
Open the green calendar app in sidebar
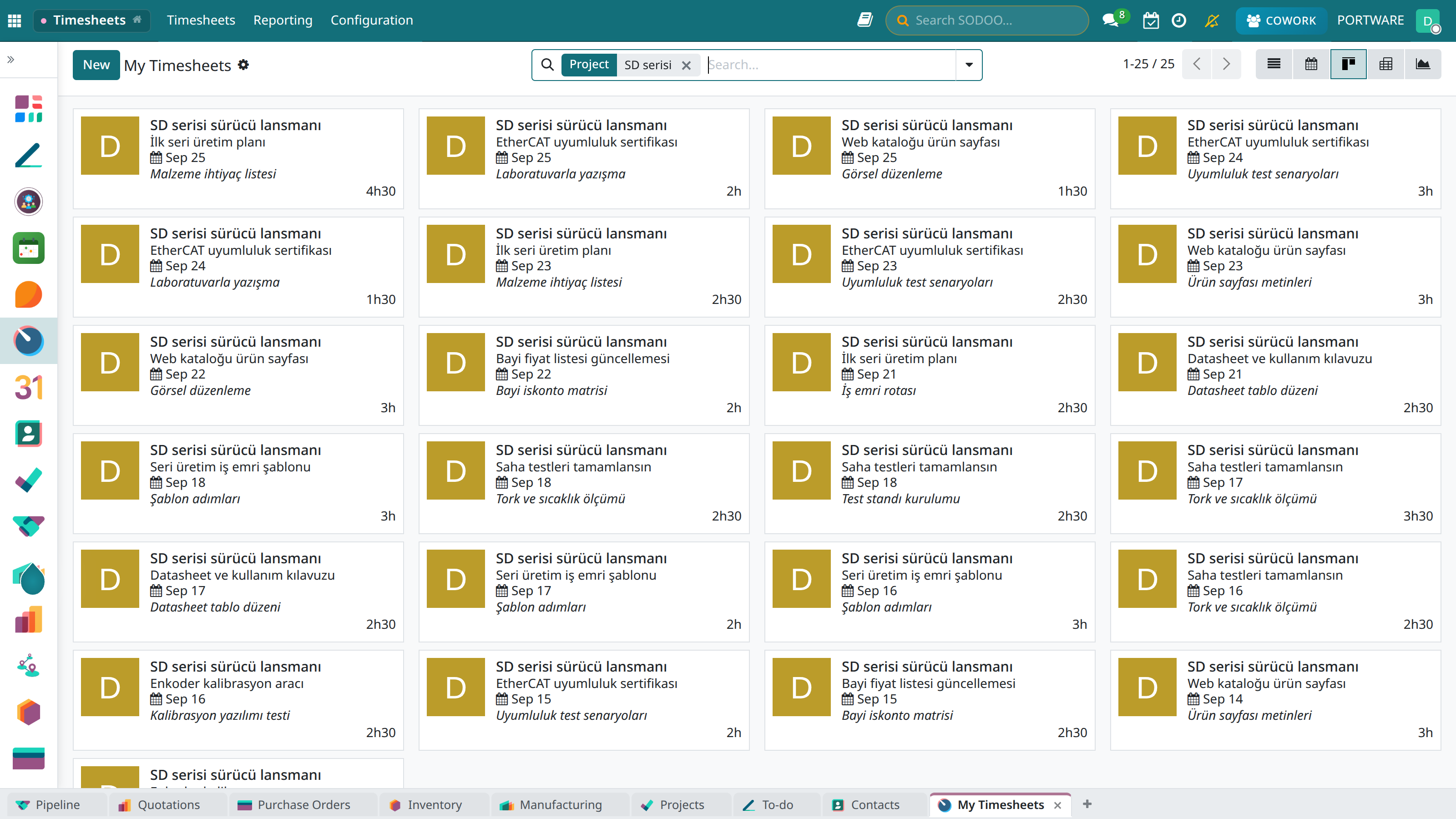[x=28, y=248]
